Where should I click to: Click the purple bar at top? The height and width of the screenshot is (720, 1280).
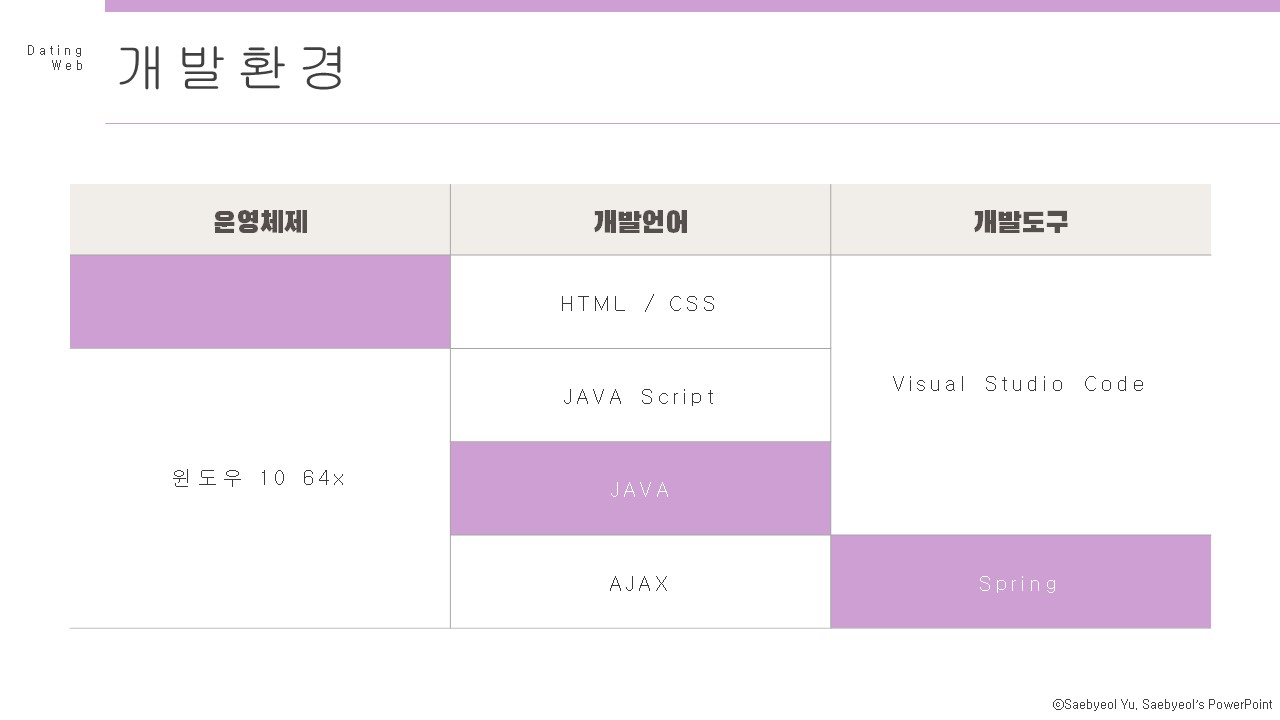[692, 6]
